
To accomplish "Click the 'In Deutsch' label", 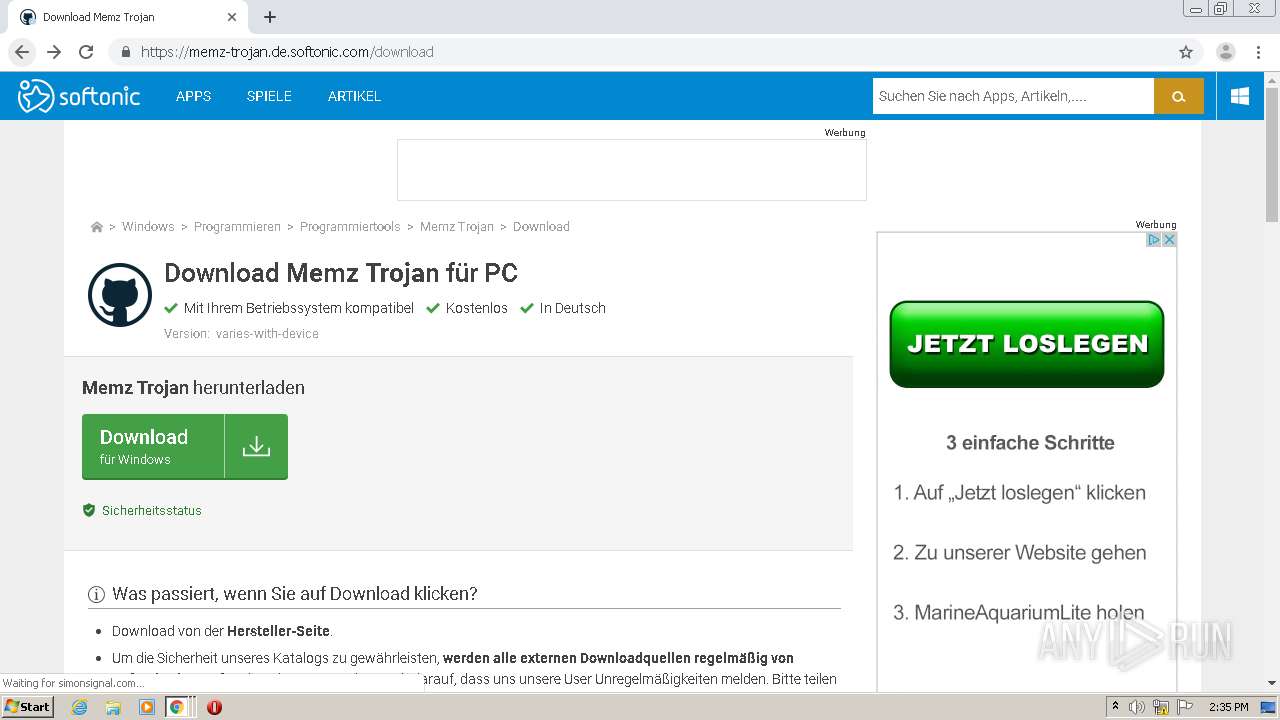I will (573, 308).
